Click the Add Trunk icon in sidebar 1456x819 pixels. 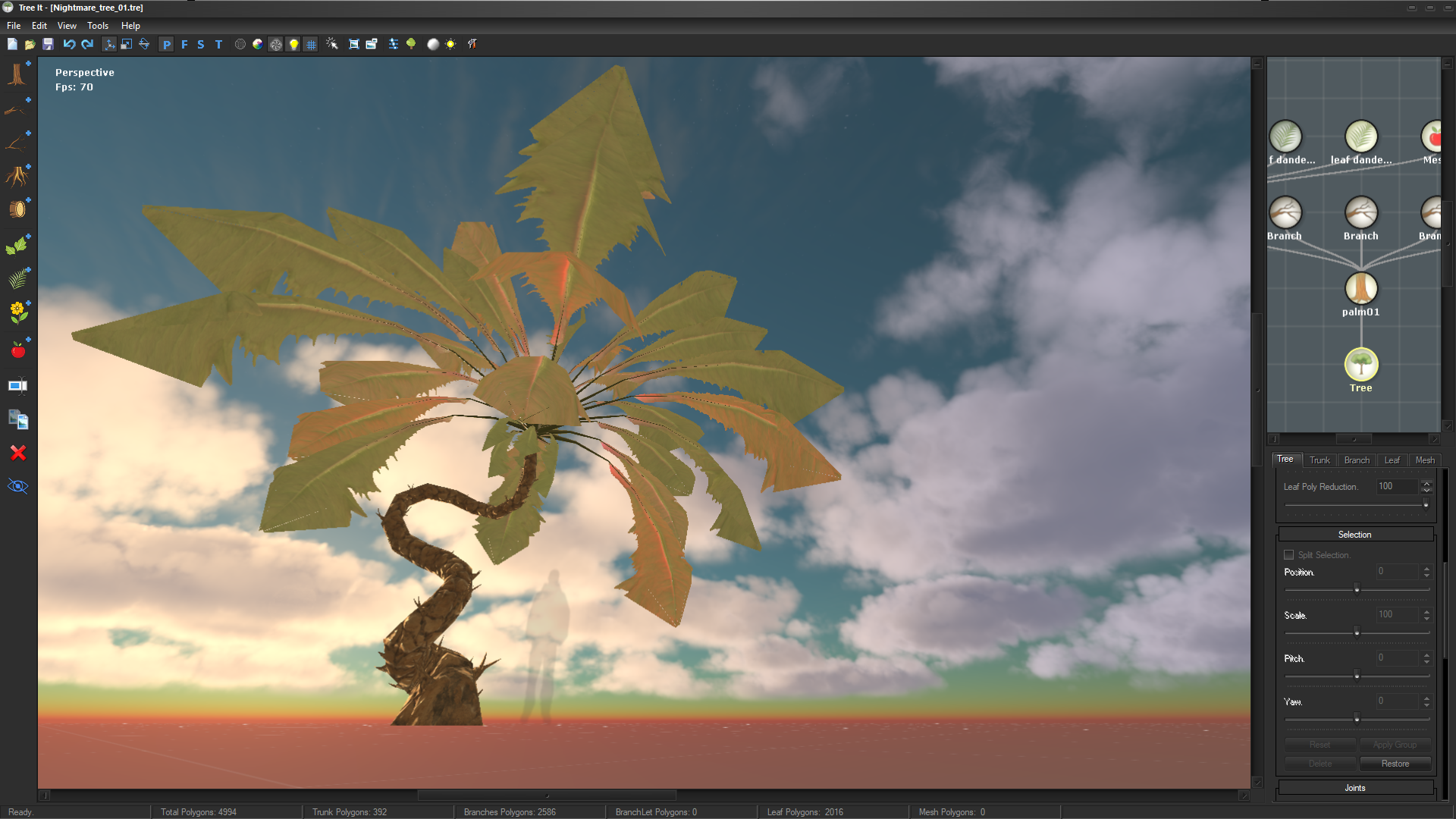coord(17,74)
